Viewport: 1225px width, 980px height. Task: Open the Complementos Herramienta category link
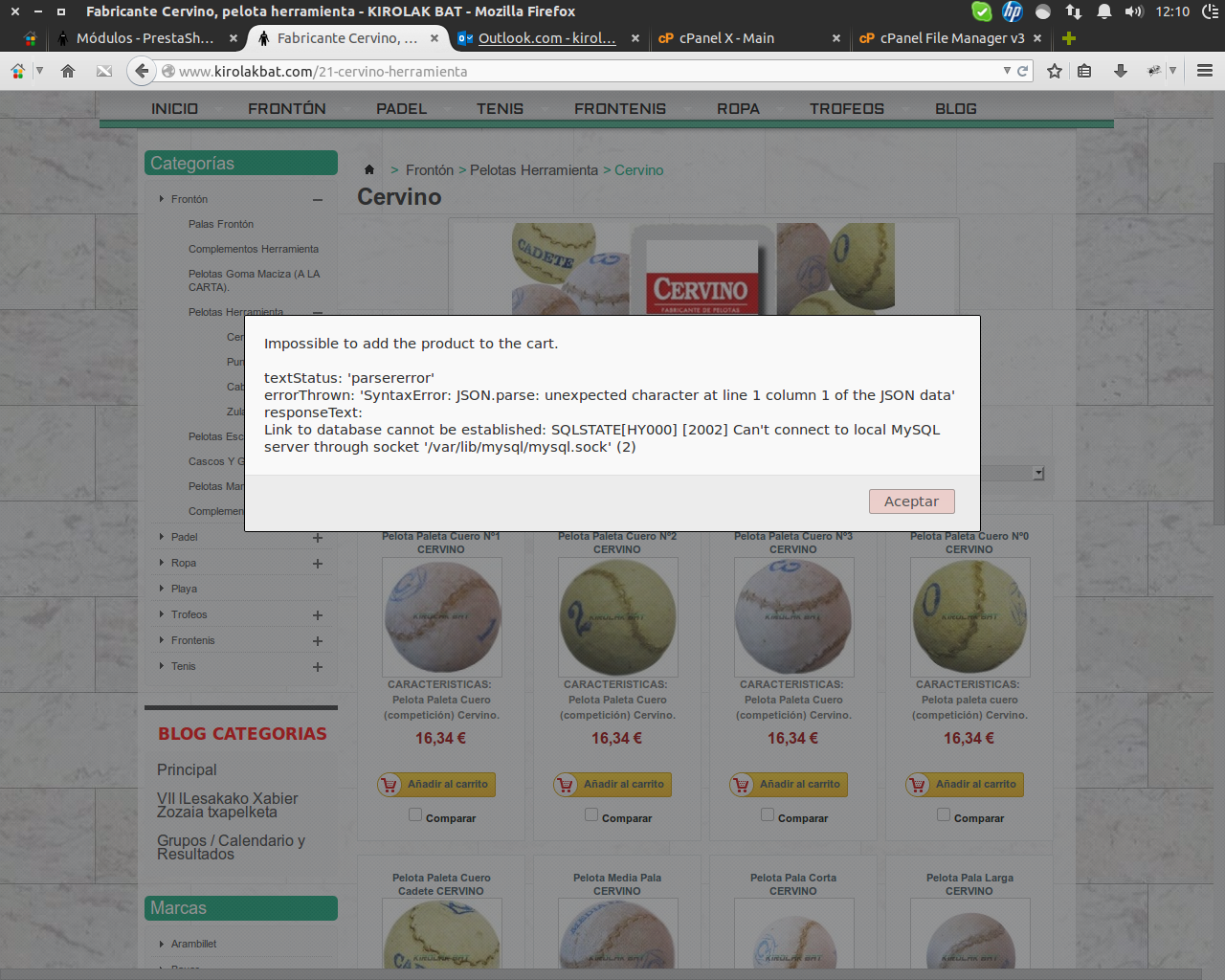pyautogui.click(x=254, y=249)
